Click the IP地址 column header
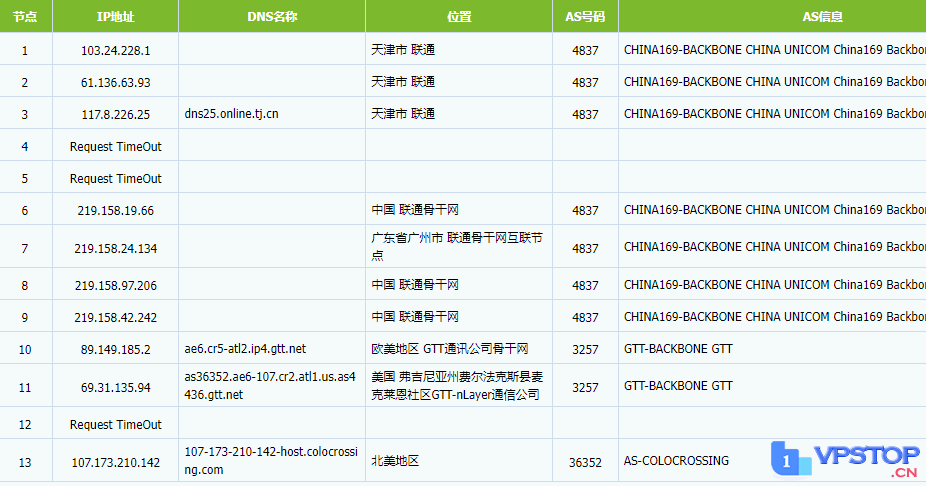This screenshot has width=926, height=486. (115, 17)
